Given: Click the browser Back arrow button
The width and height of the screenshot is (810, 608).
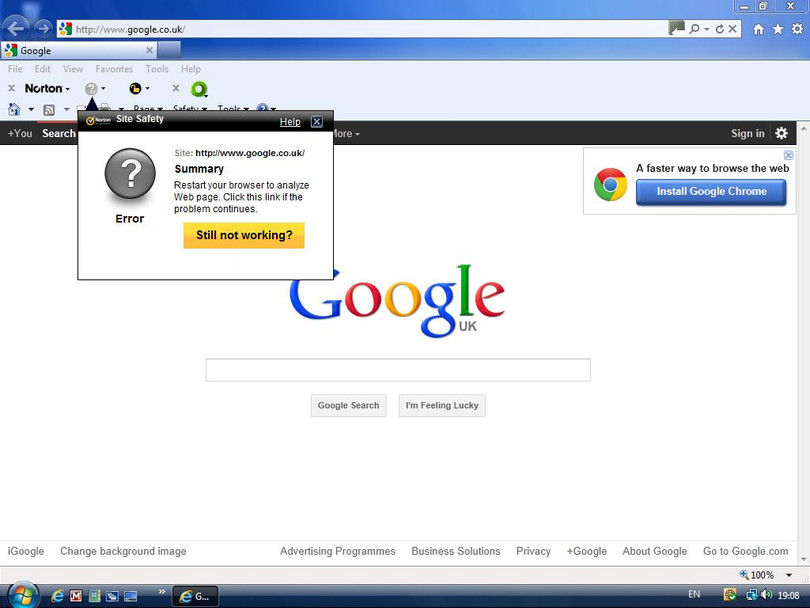Looking at the screenshot, I should 17,28.
